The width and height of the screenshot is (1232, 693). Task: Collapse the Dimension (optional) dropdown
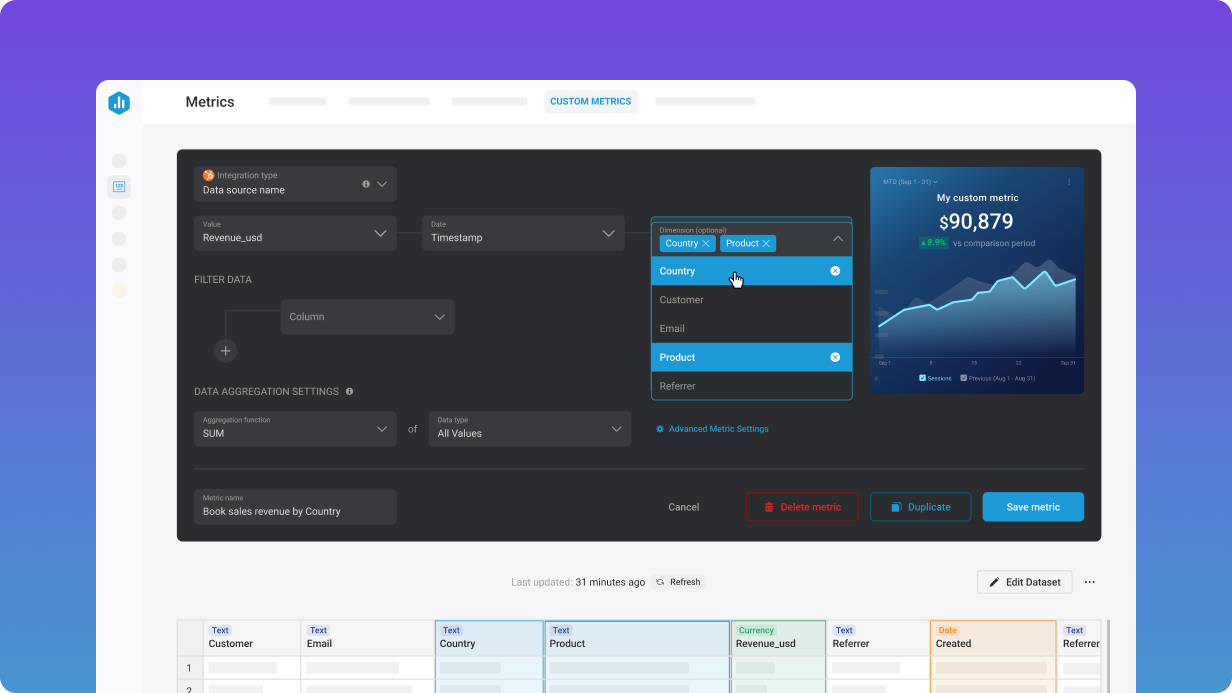tap(838, 238)
